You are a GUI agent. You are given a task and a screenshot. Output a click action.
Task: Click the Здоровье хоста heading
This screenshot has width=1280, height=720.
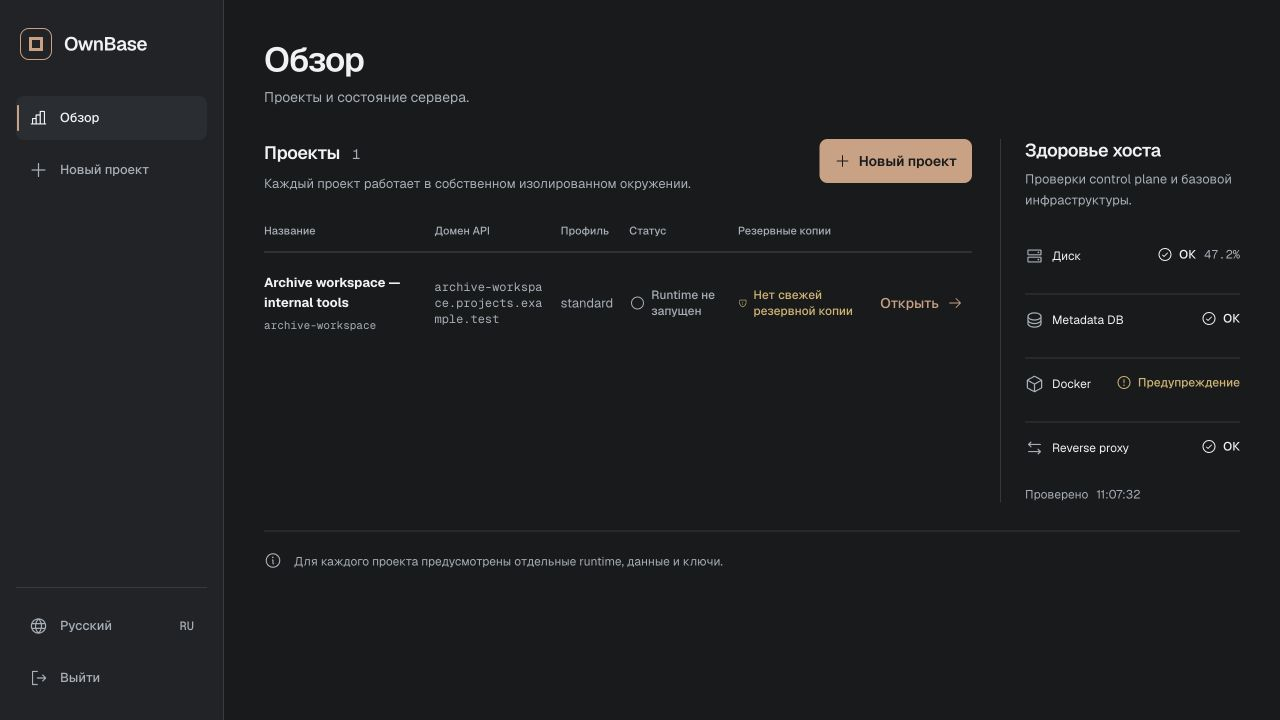(x=1093, y=151)
